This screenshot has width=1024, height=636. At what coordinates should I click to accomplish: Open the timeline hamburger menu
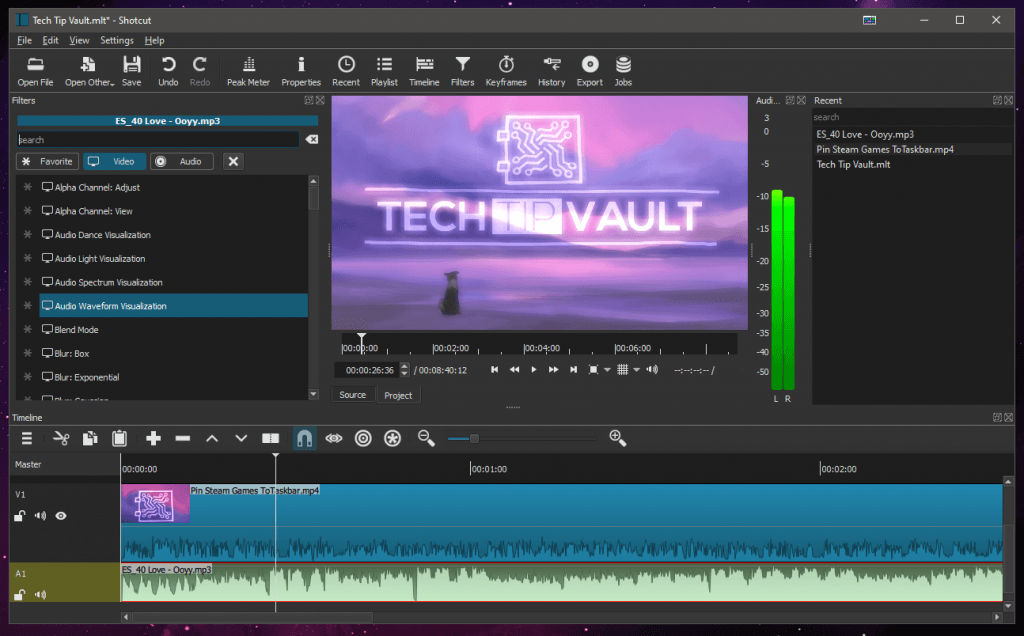point(27,438)
